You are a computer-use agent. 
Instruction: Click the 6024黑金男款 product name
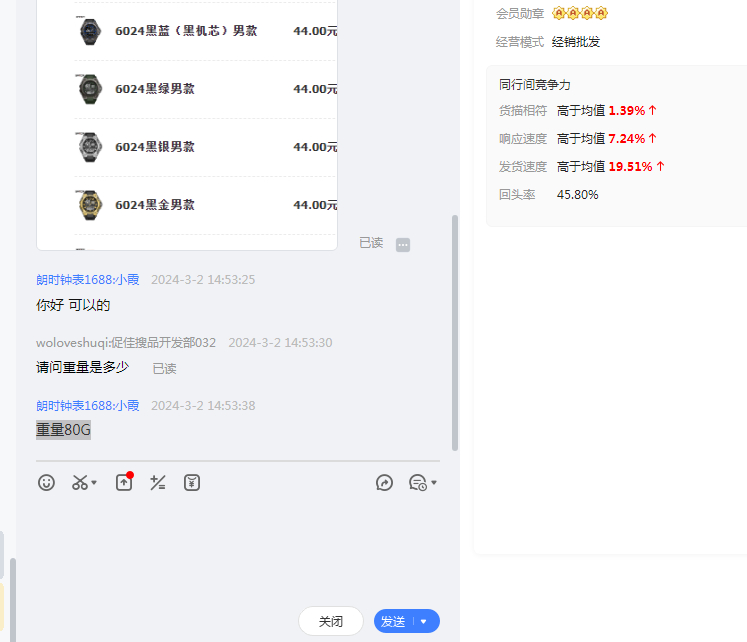pos(155,205)
